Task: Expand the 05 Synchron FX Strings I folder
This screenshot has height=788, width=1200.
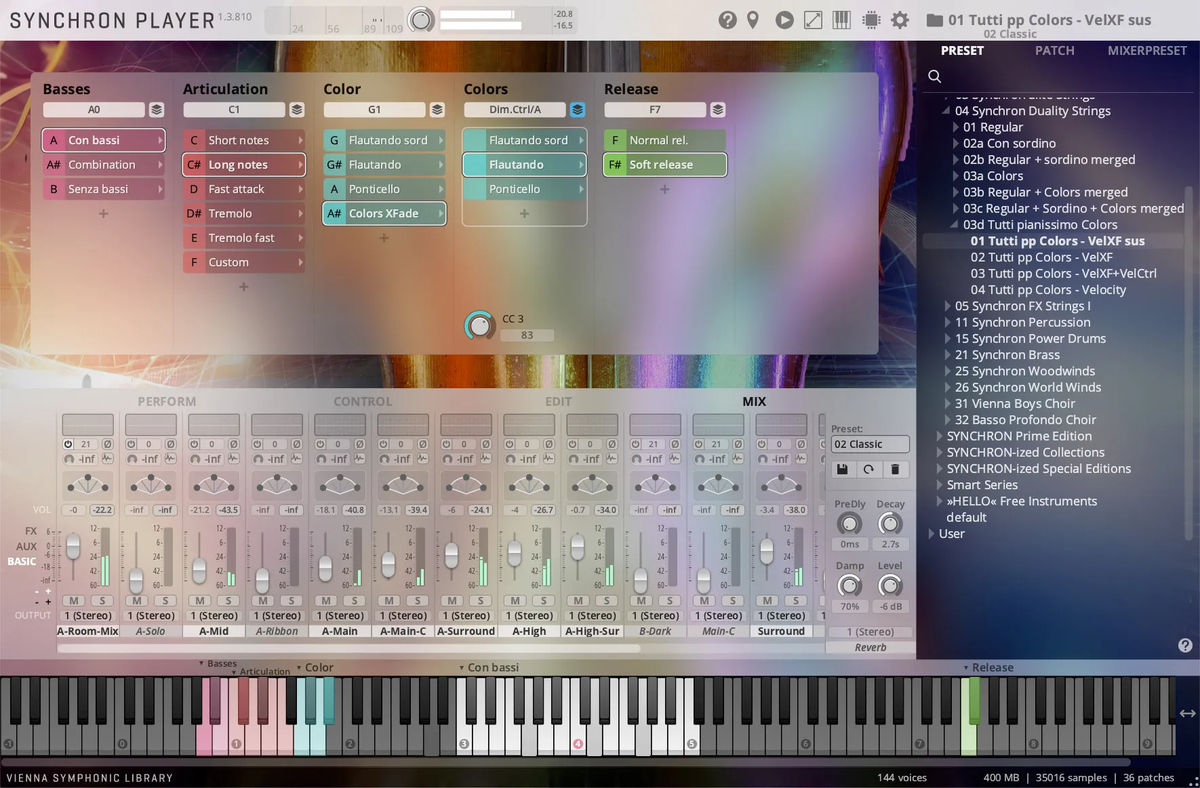Action: tap(947, 306)
